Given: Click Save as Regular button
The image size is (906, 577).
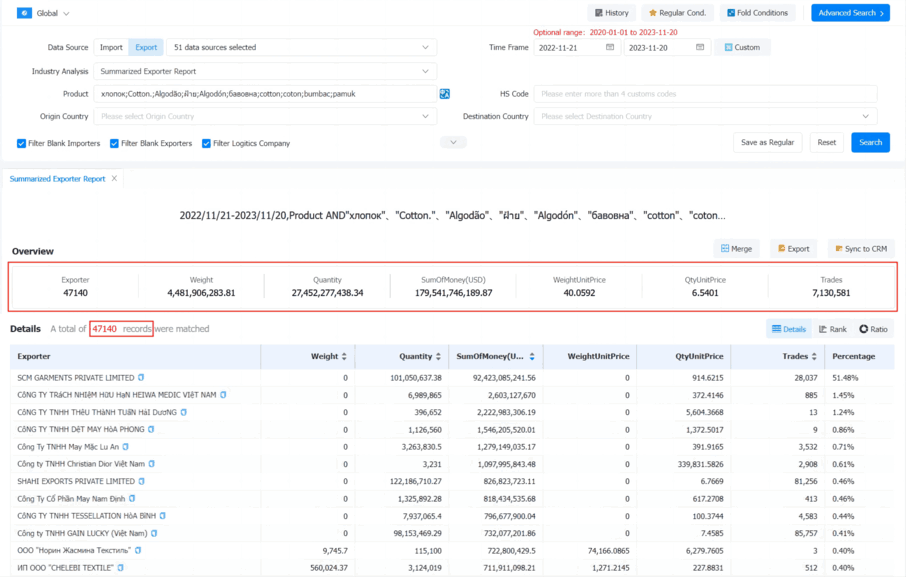Looking at the screenshot, I should (x=767, y=142).
